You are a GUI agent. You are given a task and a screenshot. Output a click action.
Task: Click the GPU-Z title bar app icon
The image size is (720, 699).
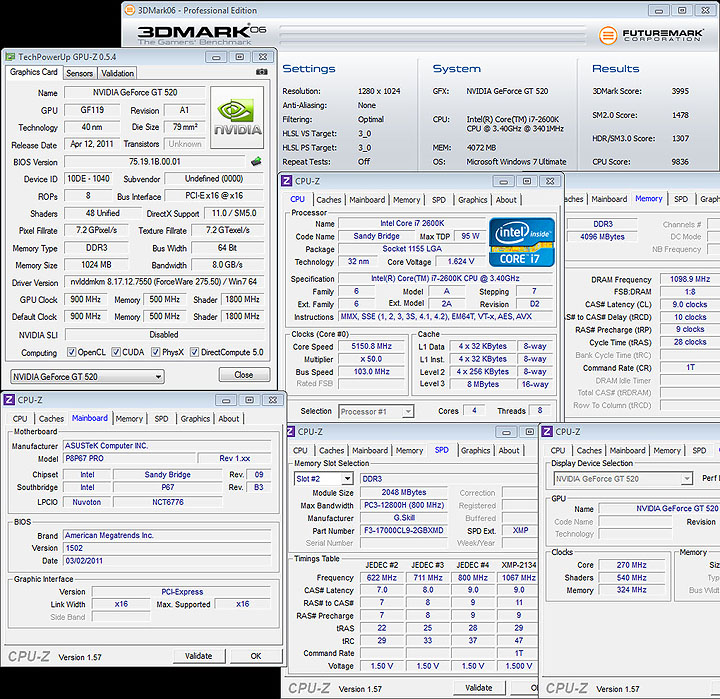click(x=10, y=56)
